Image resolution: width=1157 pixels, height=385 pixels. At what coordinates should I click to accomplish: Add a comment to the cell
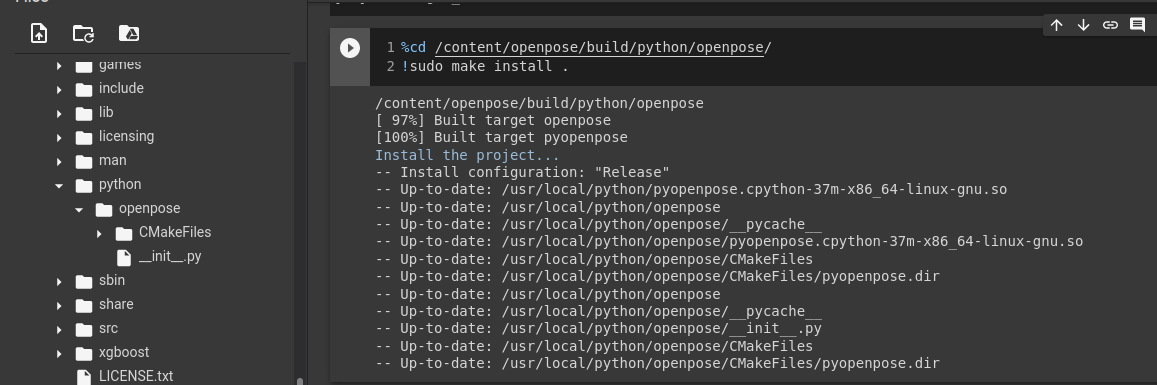point(1137,25)
